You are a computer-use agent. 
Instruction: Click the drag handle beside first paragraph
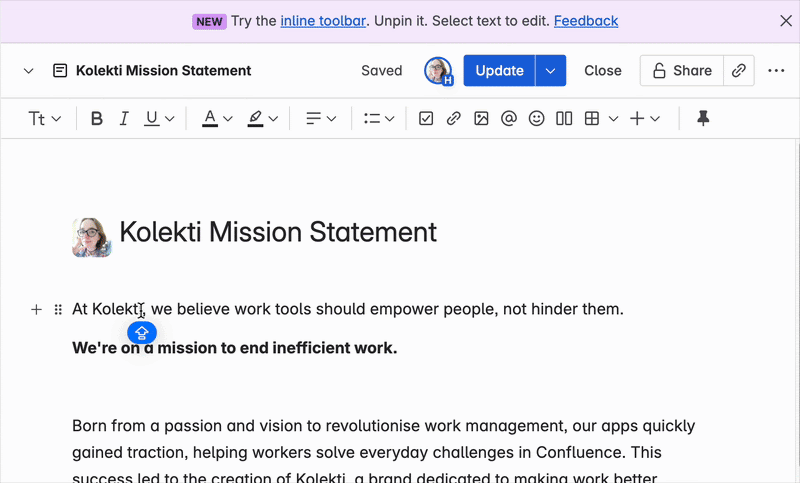point(58,309)
